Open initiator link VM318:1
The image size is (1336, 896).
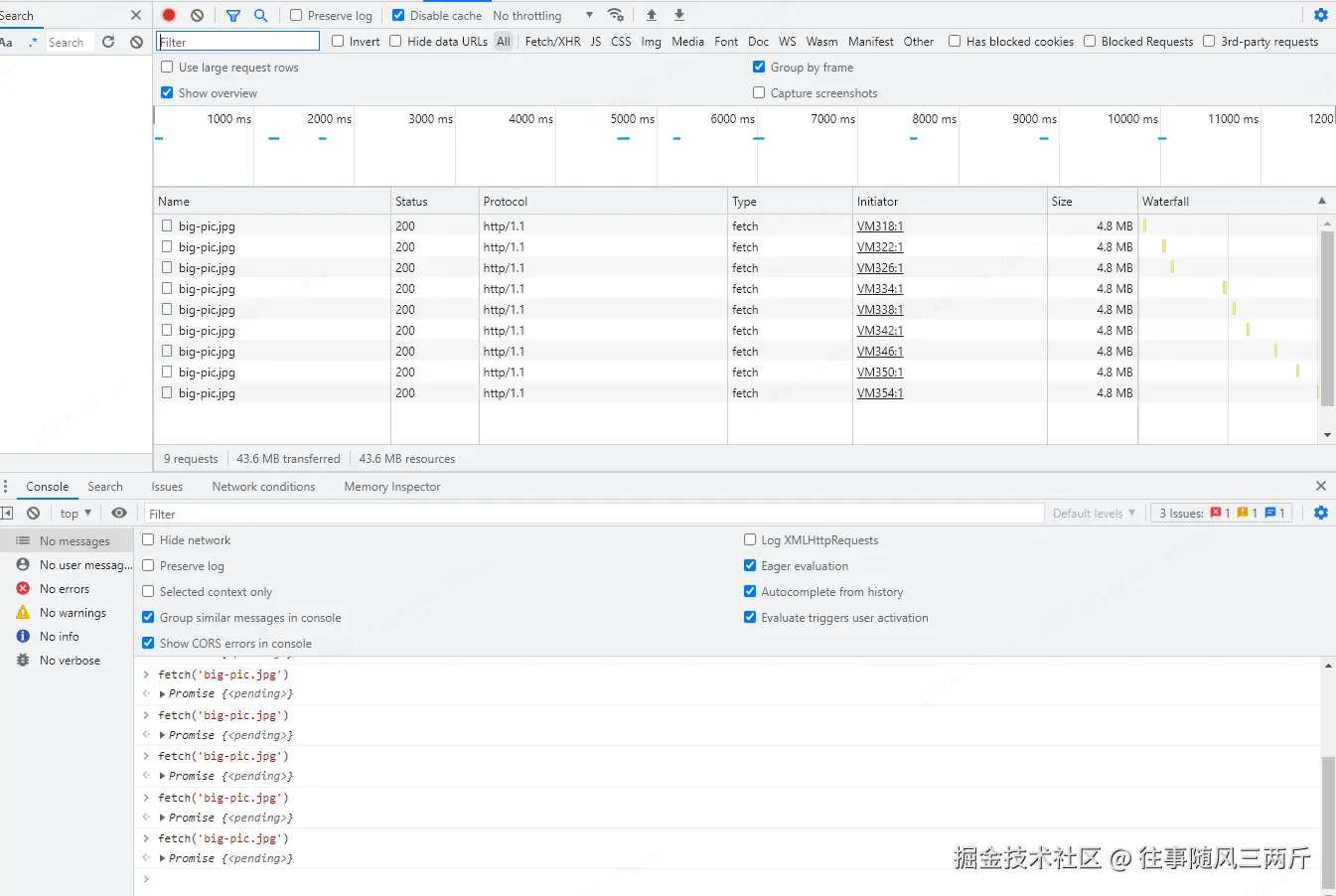880,225
